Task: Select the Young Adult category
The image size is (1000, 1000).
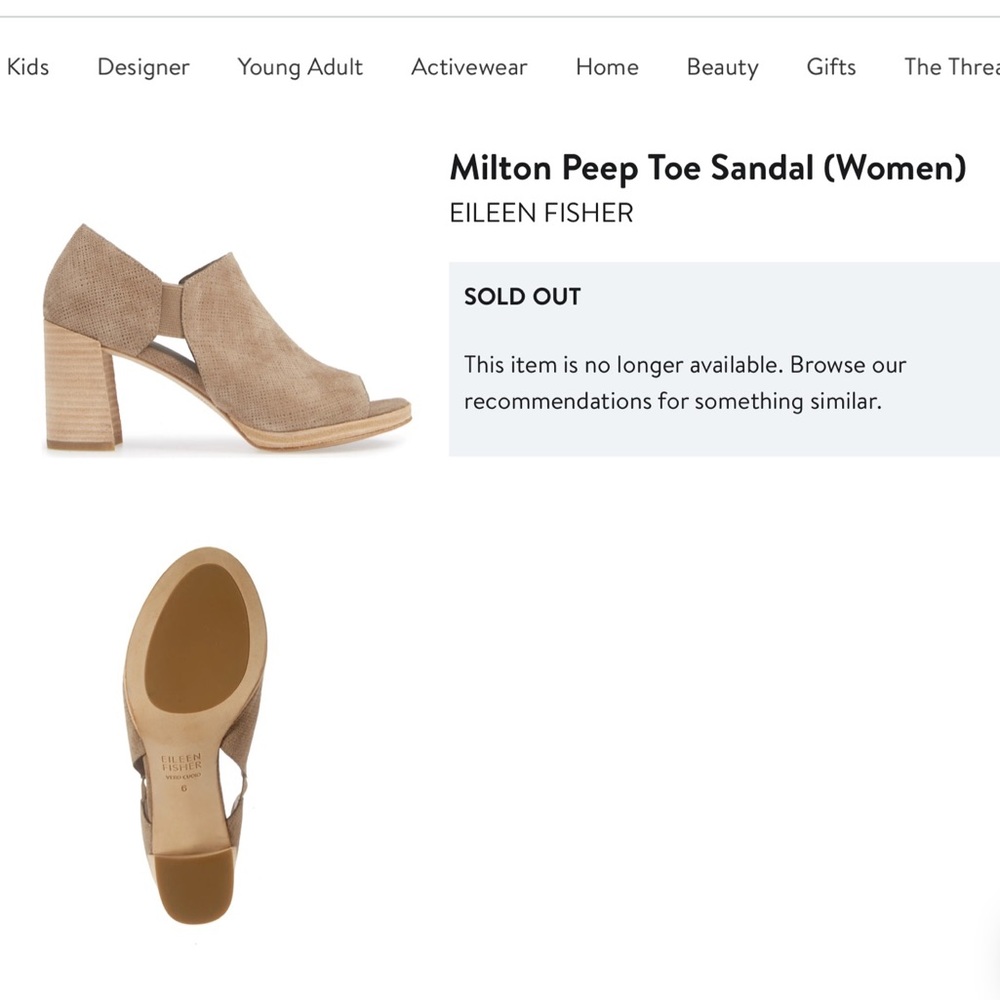Action: tap(298, 67)
